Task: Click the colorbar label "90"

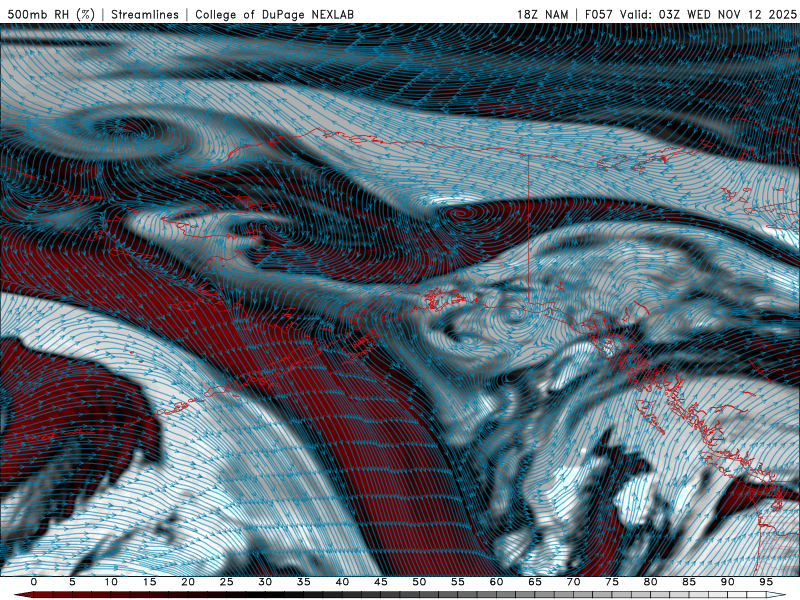Action: click(727, 582)
